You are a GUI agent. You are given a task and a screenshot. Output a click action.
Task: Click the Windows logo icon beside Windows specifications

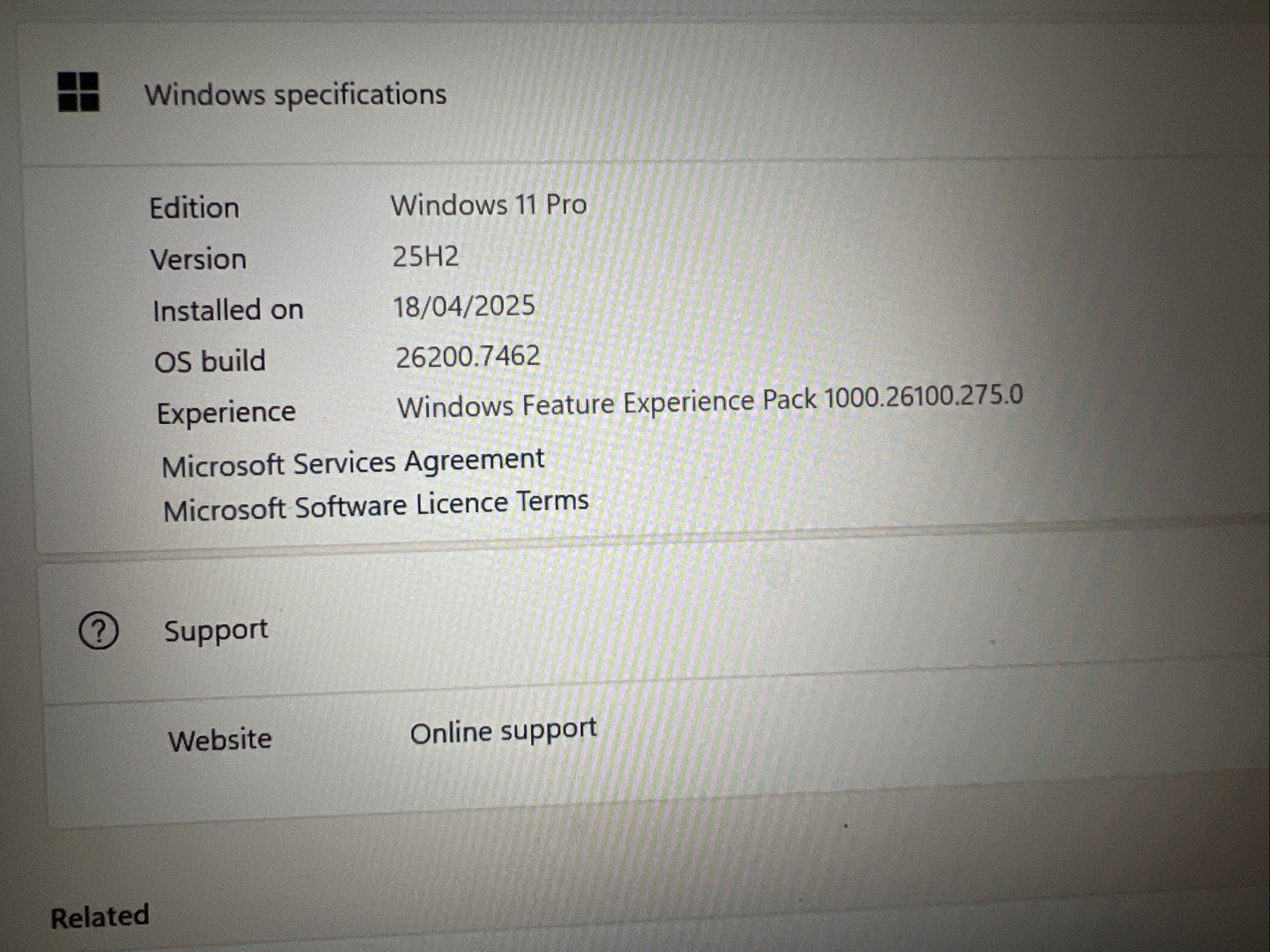click(x=79, y=92)
